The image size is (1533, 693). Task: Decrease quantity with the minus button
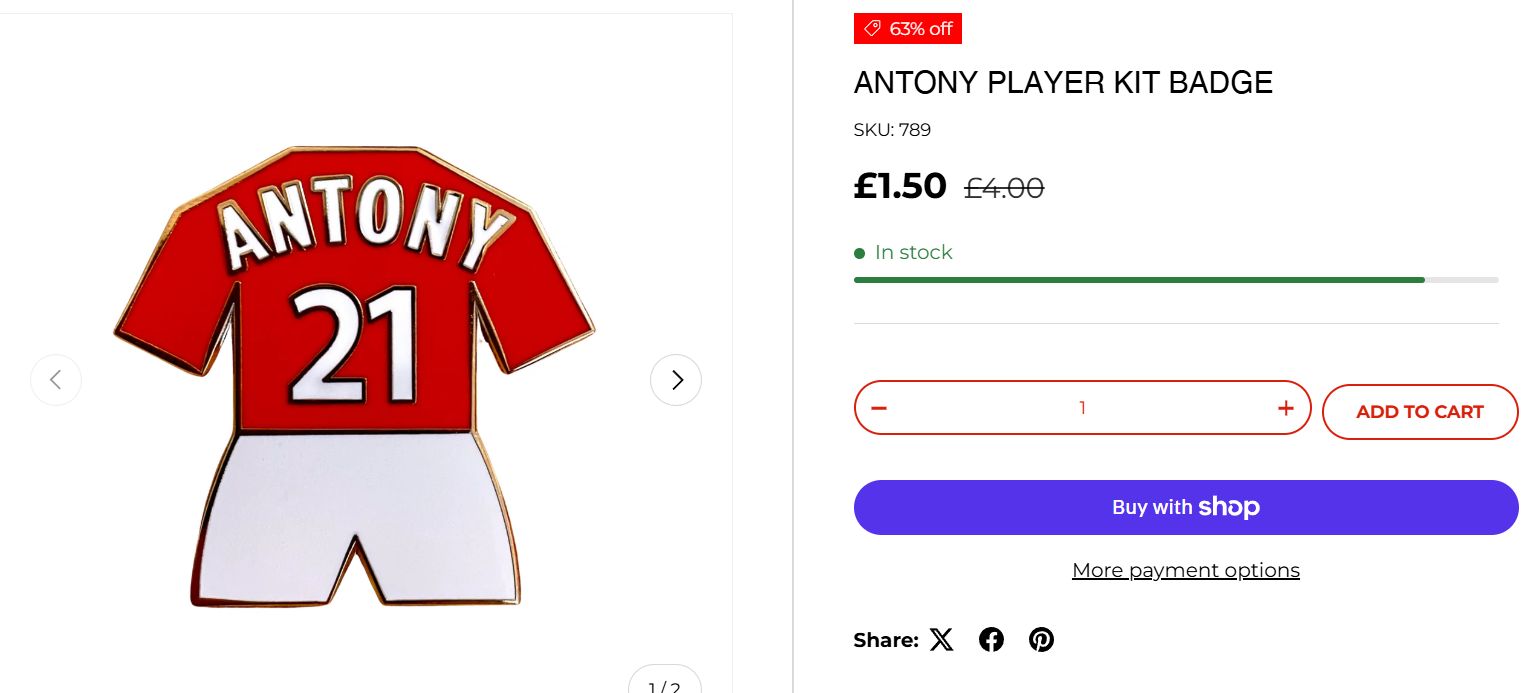click(879, 408)
